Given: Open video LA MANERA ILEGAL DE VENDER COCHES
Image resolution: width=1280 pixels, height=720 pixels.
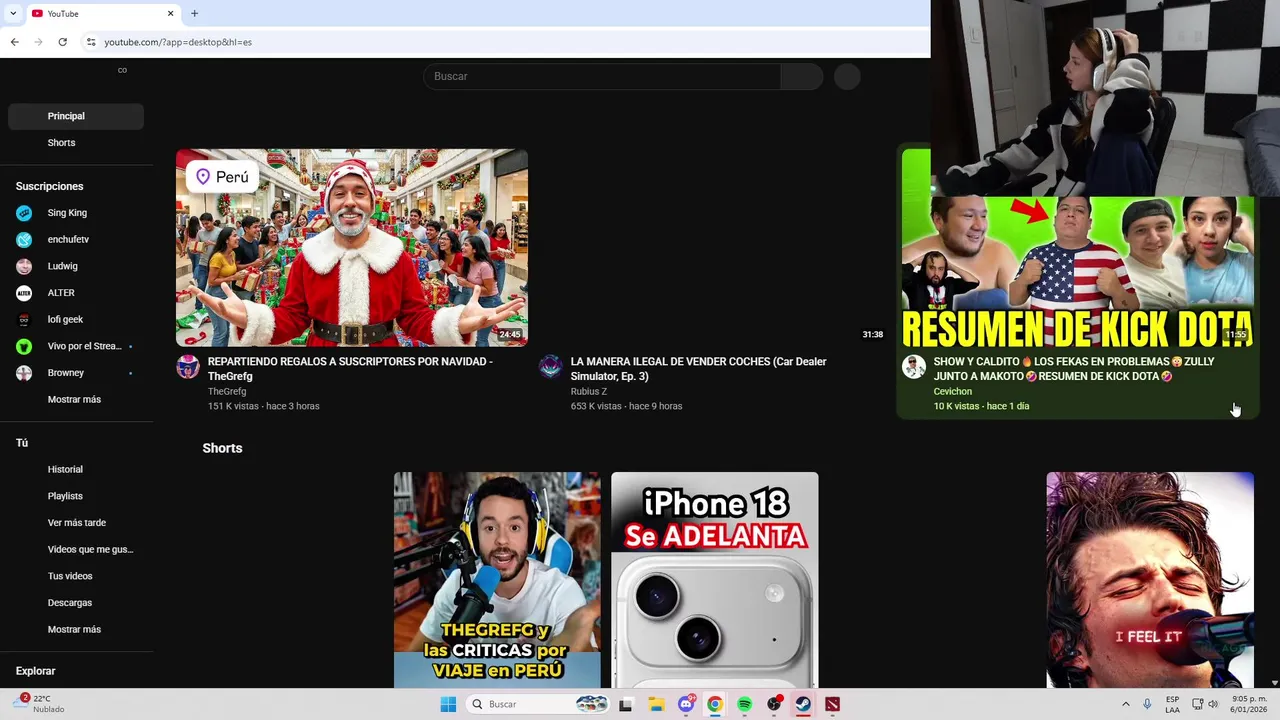Looking at the screenshot, I should pos(698,369).
